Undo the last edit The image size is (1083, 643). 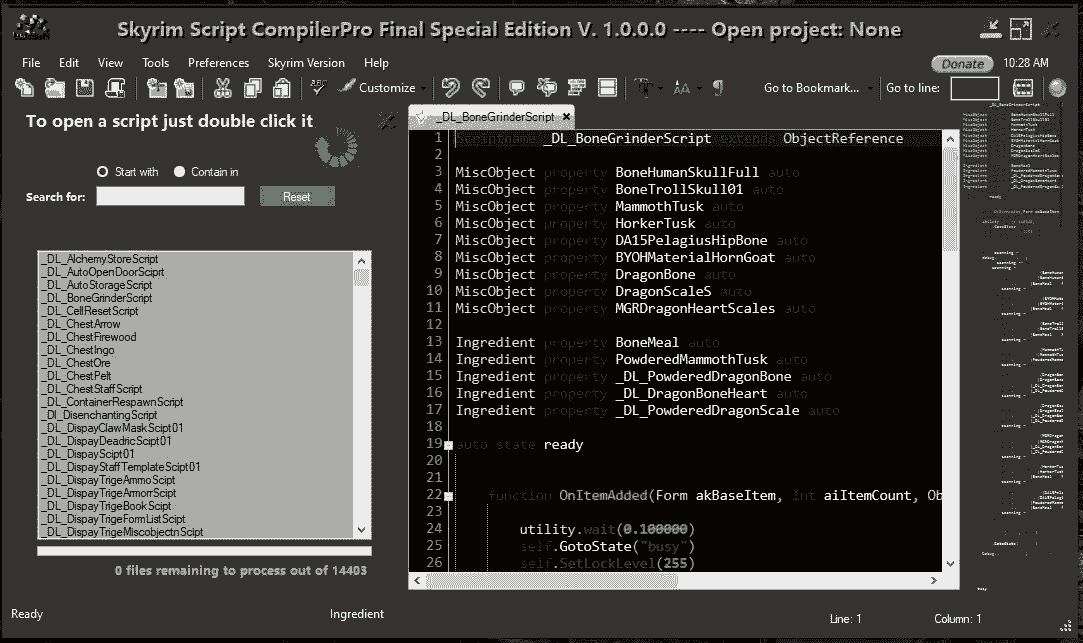450,88
